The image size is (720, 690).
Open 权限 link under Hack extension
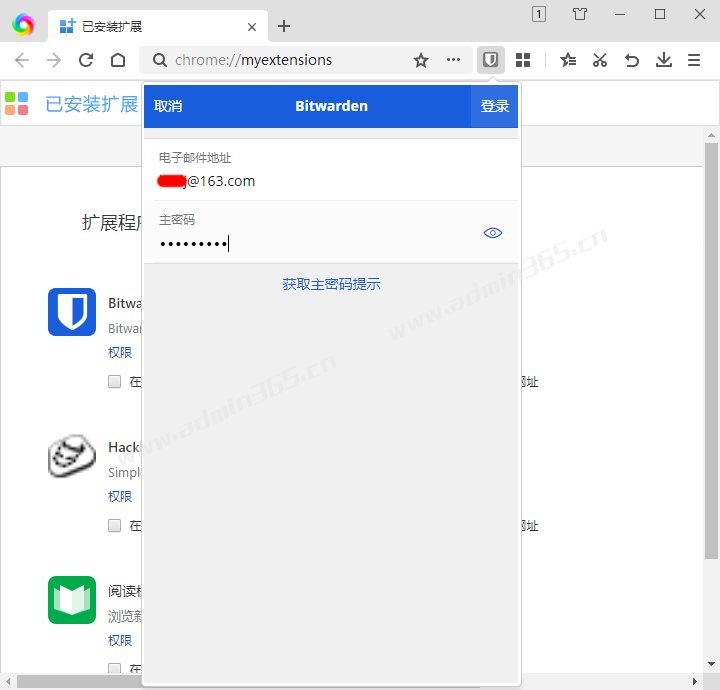120,496
